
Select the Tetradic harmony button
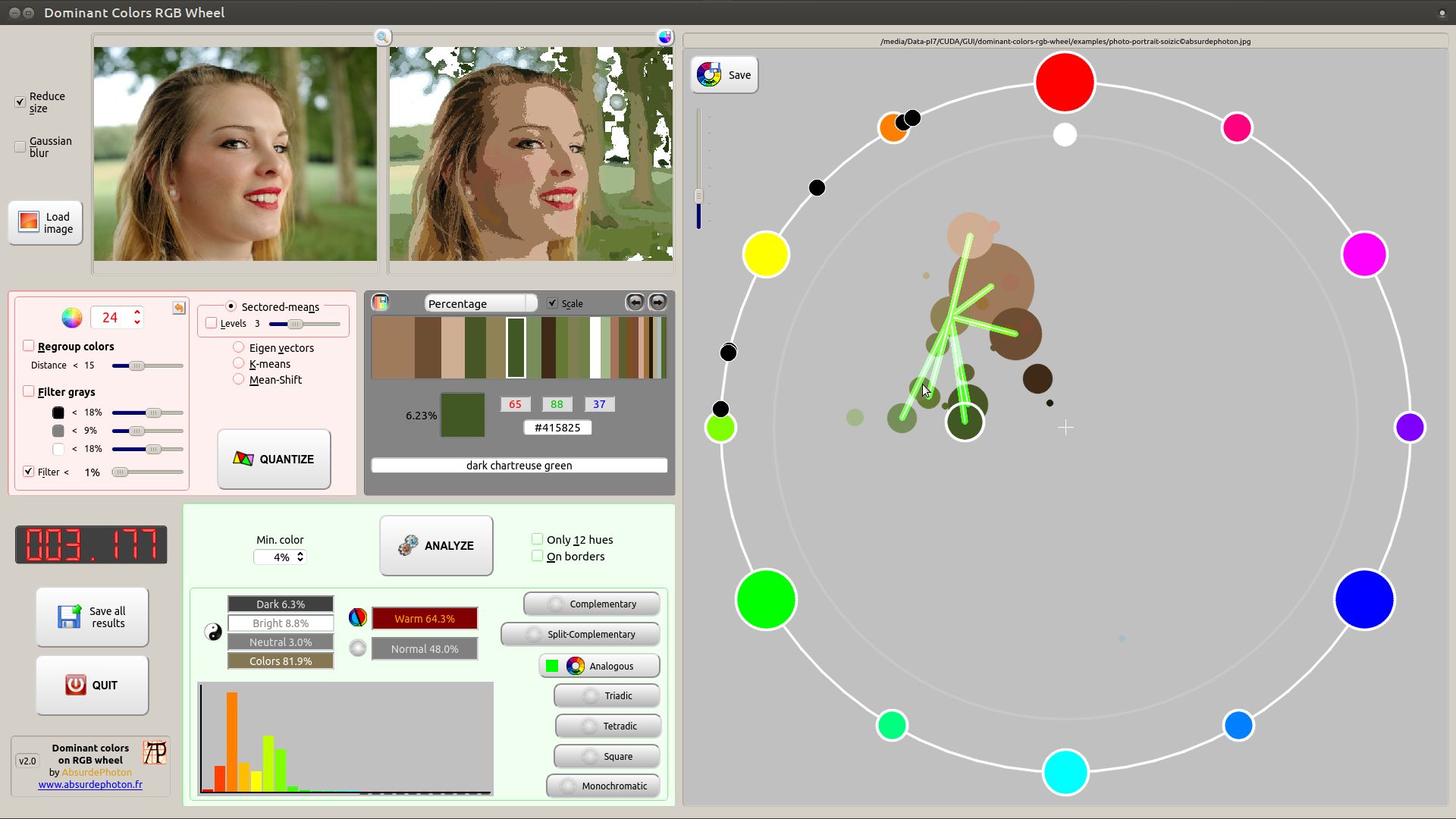tap(608, 726)
